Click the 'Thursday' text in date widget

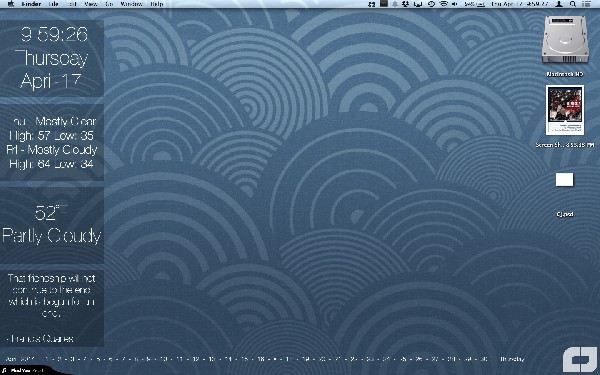click(x=52, y=58)
